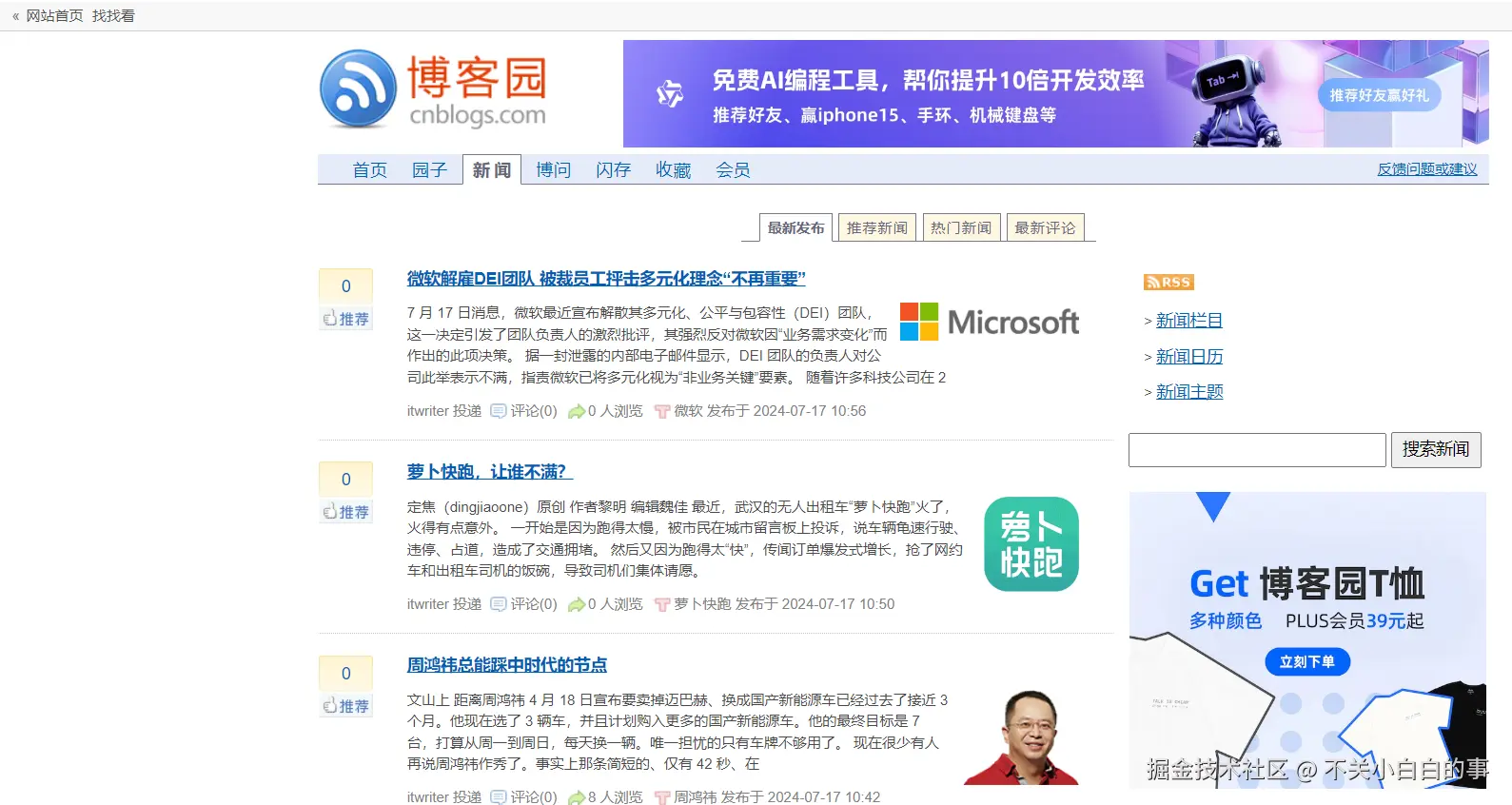Image resolution: width=1512 pixels, height=805 pixels.
Task: Click thumbs-up 推荐 on 萝卜快跑 article
Action: tap(345, 512)
